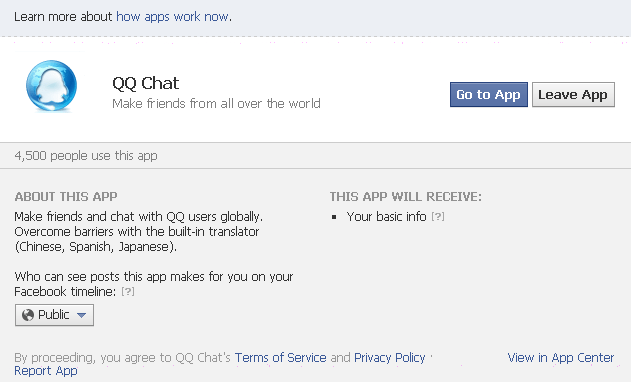Follow the View in App Center link

tap(561, 357)
